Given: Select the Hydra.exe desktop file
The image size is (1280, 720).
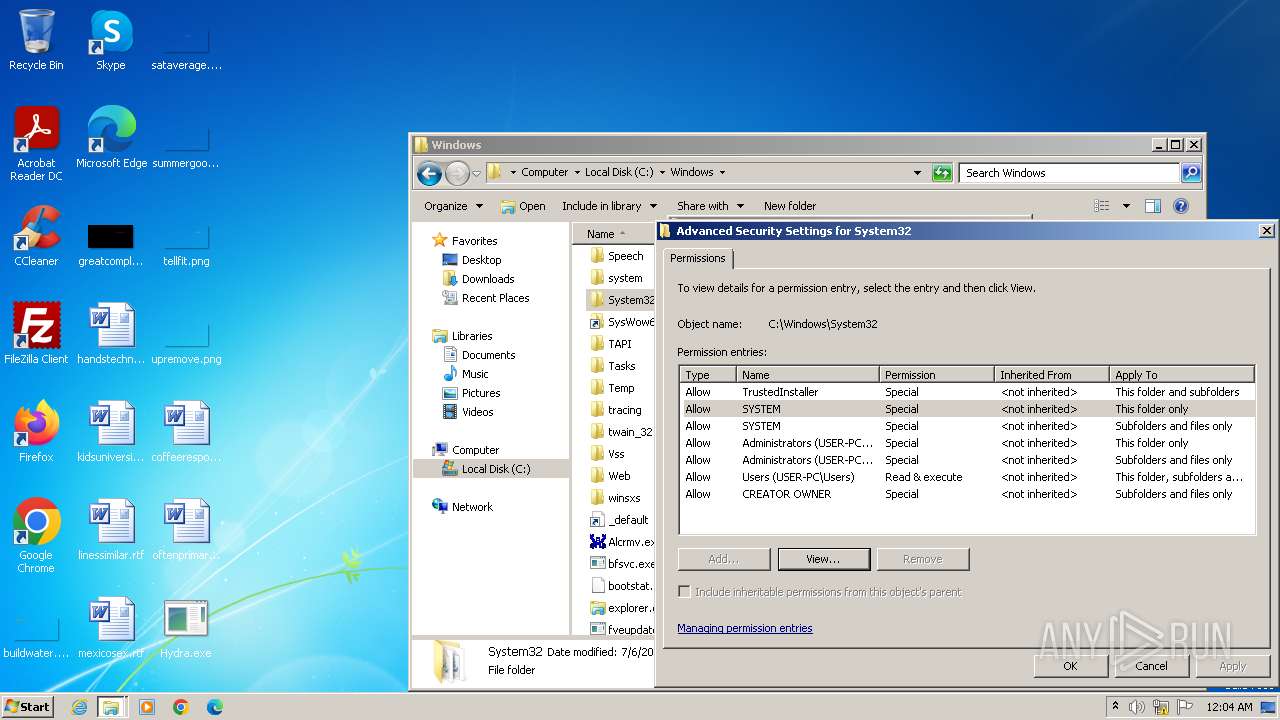Looking at the screenshot, I should coord(185,628).
